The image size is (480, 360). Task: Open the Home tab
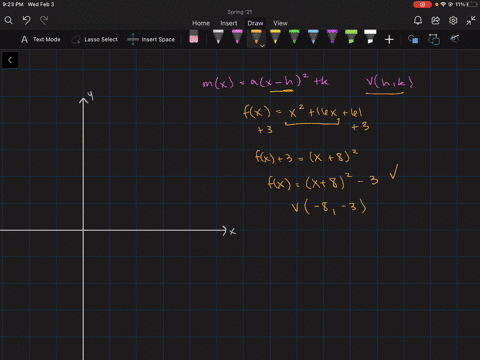(201, 23)
